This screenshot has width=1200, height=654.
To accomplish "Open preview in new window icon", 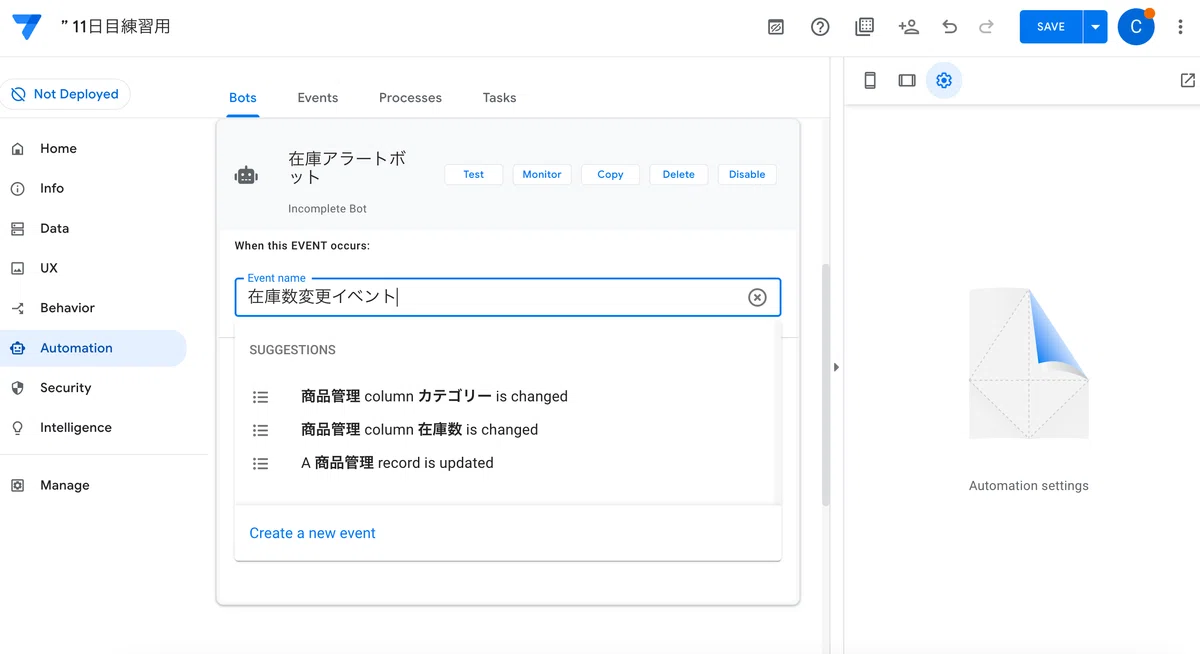I will click(1188, 80).
